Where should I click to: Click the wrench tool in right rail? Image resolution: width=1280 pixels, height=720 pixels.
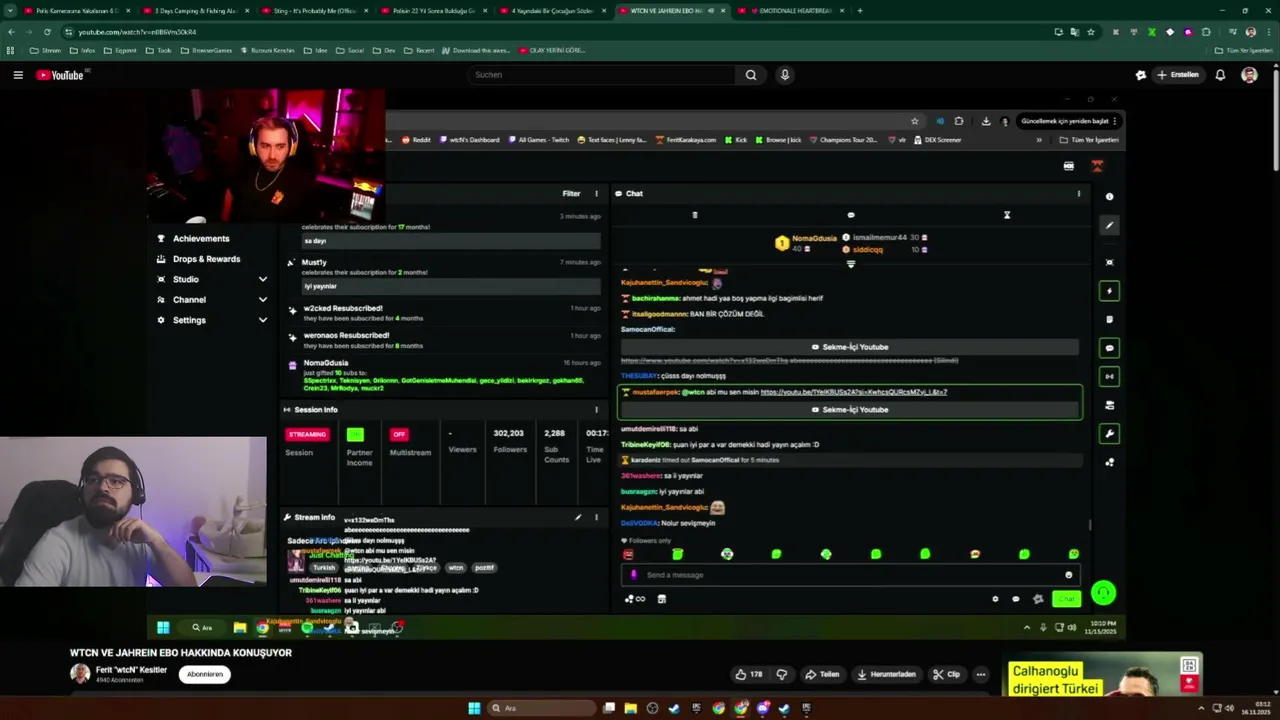point(1109,434)
